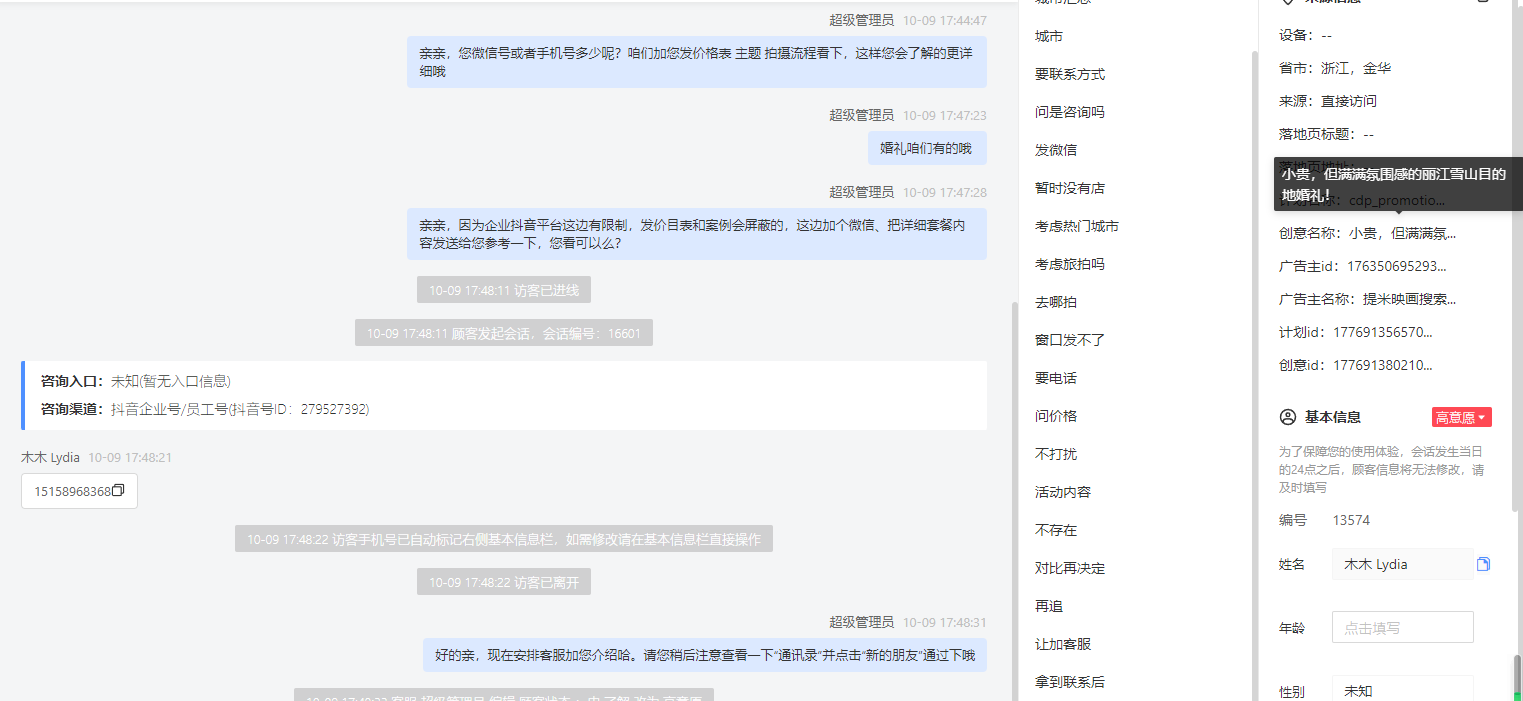Click the 广告主id row
The width and height of the screenshot is (1523, 701).
click(x=1362, y=266)
